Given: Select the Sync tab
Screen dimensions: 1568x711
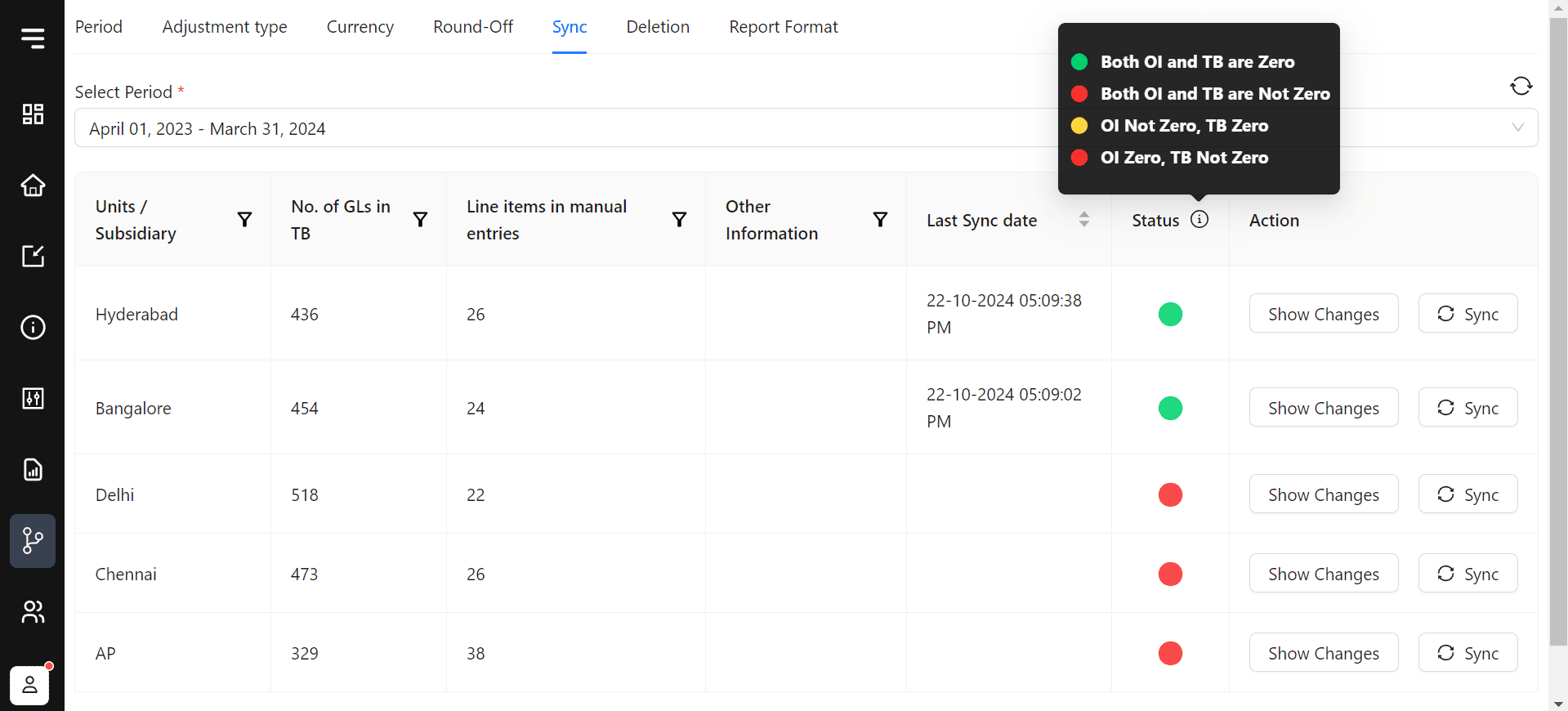Looking at the screenshot, I should point(570,27).
